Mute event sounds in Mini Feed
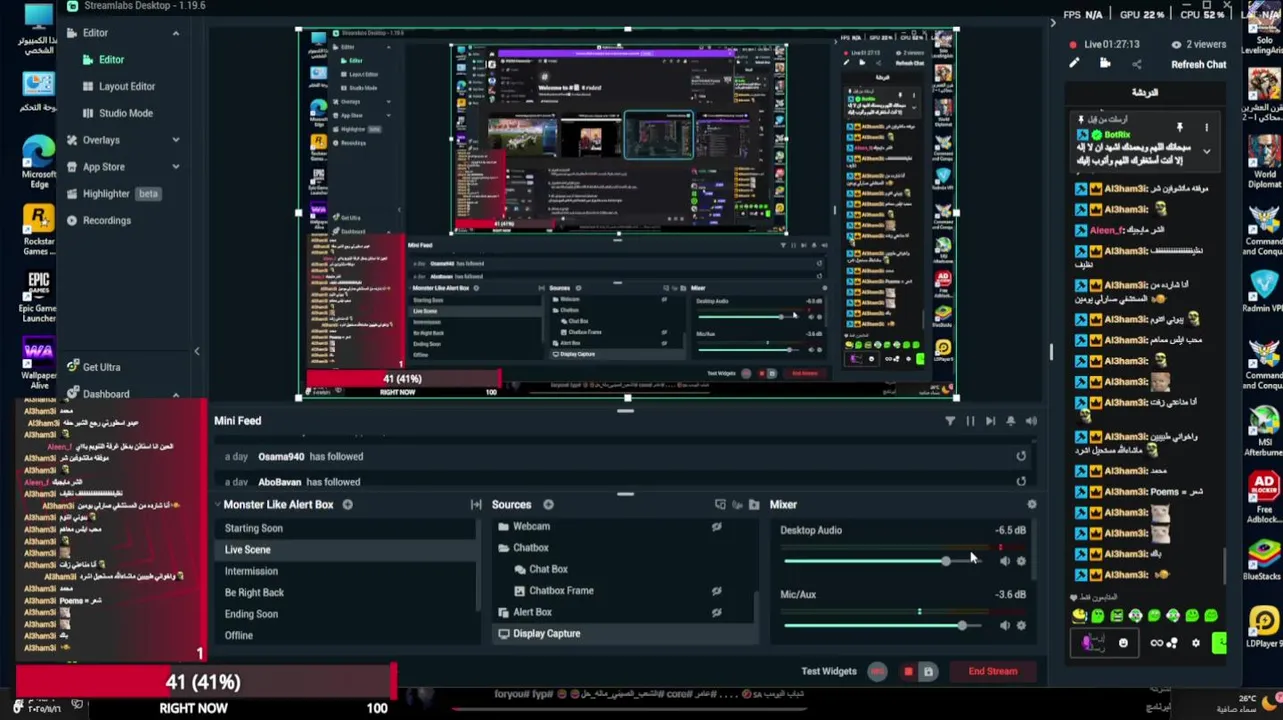The height and width of the screenshot is (720, 1283). pos(1031,421)
